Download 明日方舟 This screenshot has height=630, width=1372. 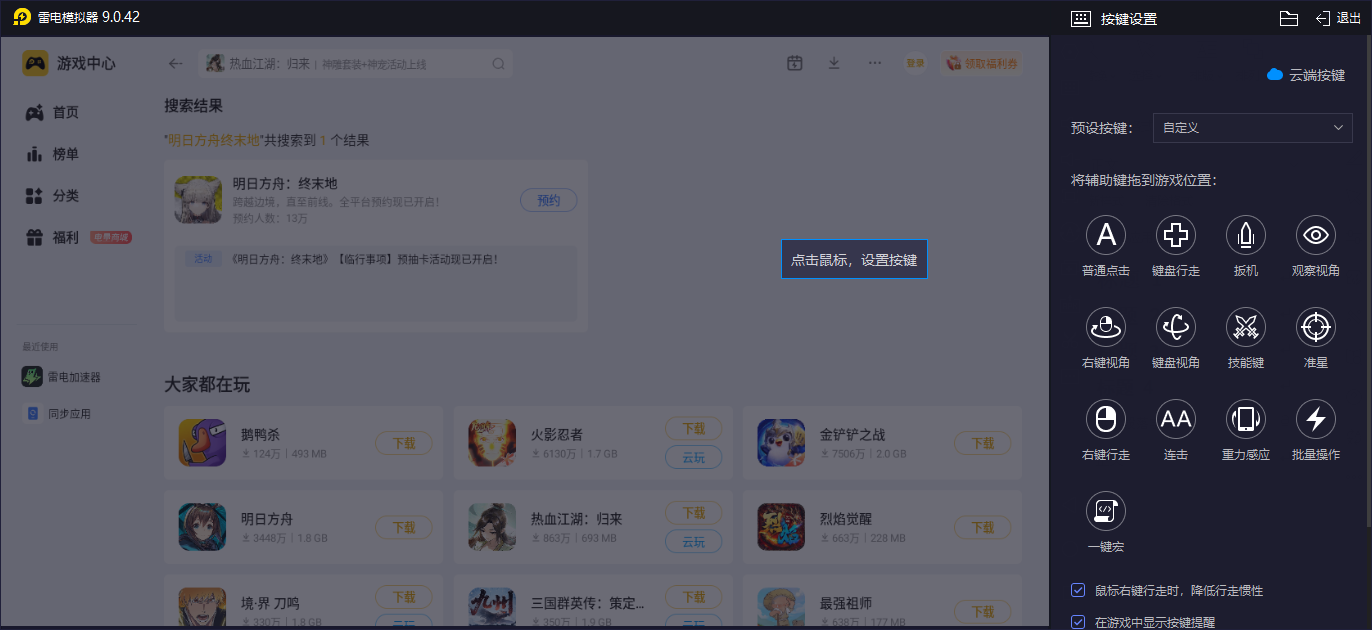[404, 528]
